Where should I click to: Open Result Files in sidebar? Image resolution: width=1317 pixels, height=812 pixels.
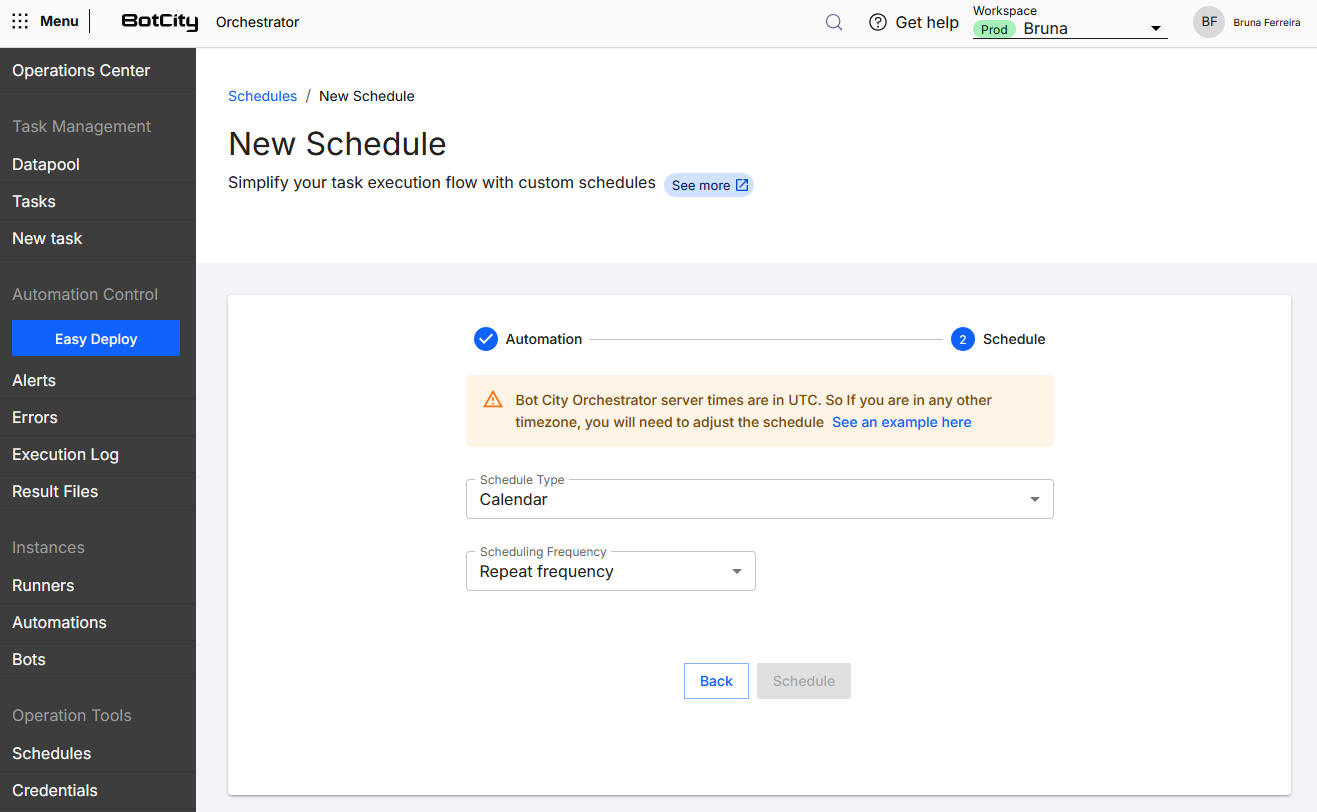(98, 491)
